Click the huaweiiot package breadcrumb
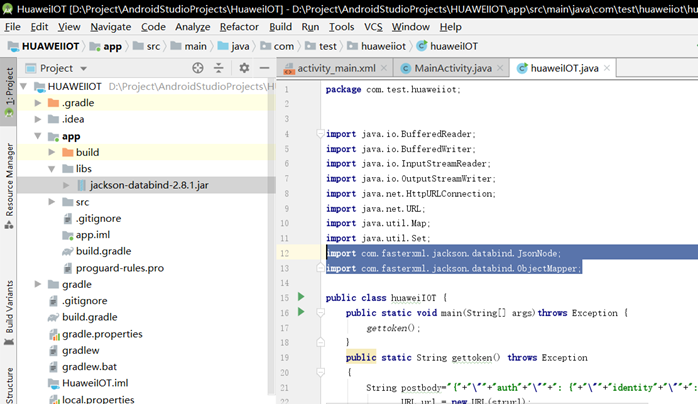 click(x=377, y=46)
